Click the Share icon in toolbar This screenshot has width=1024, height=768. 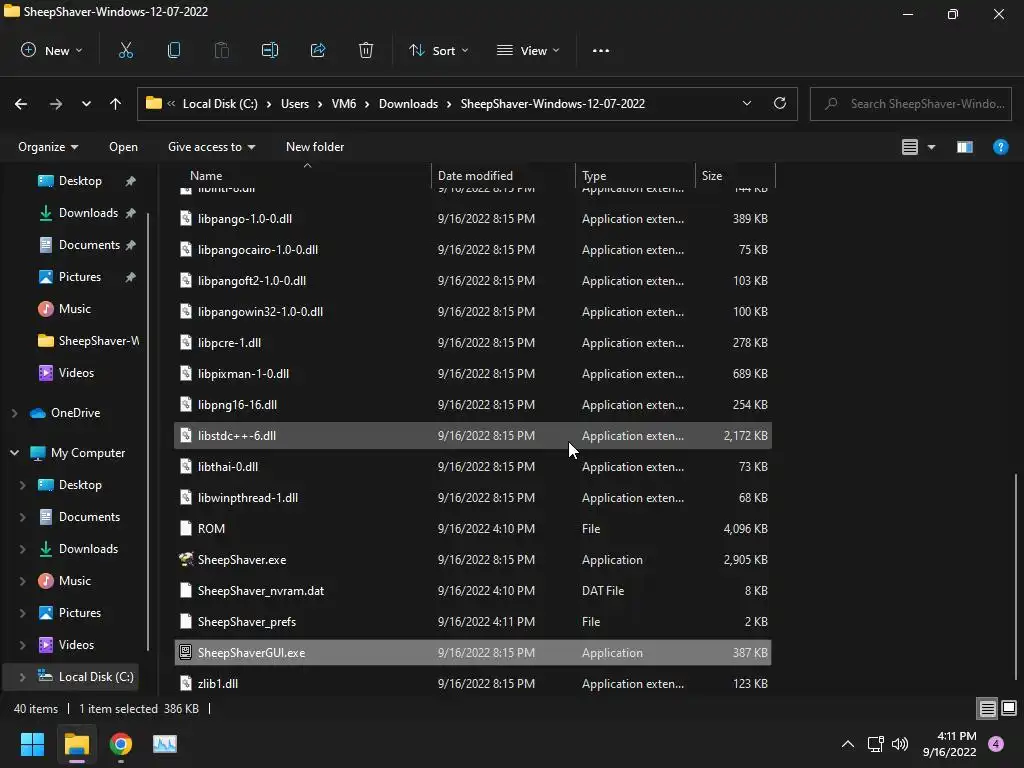click(318, 50)
